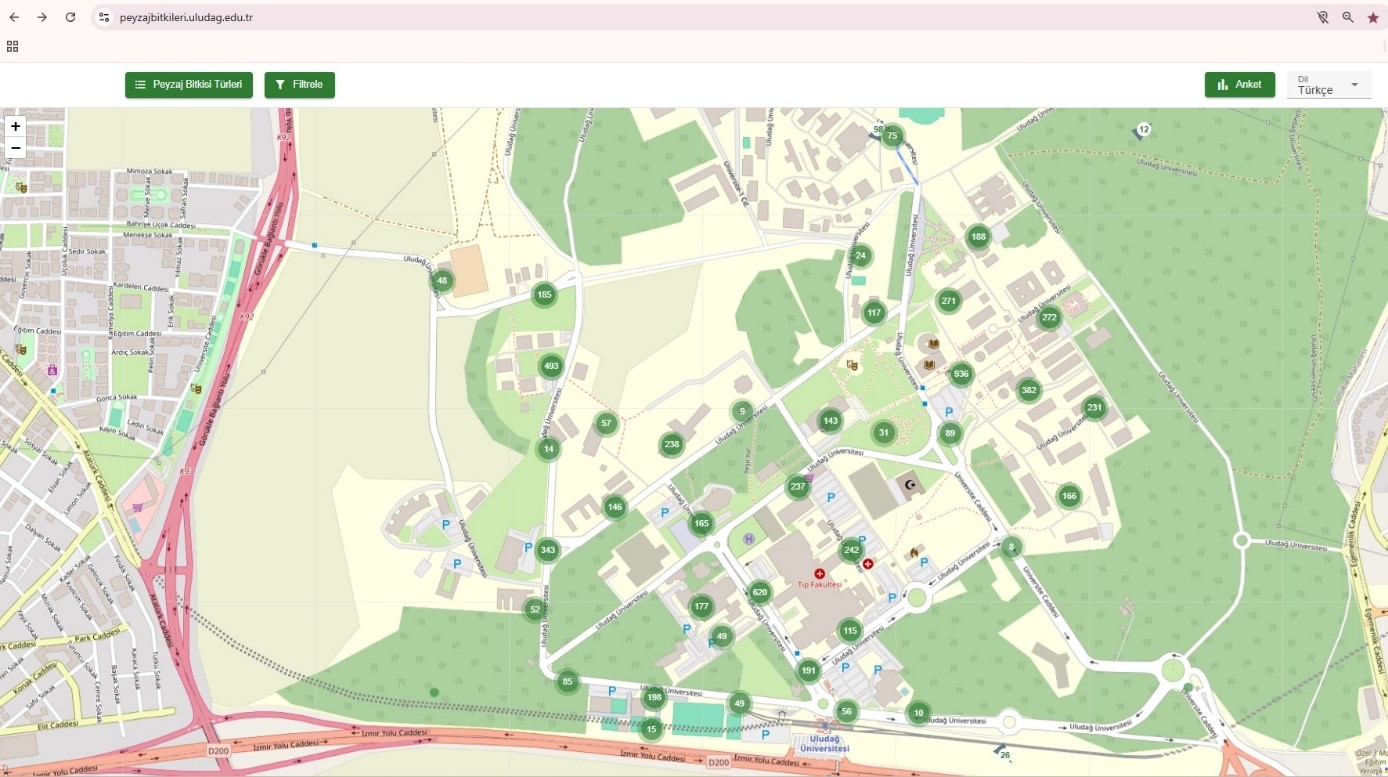Open browser zoom magnifier icon in address bar
This screenshot has height=777, width=1388.
[x=1348, y=18]
